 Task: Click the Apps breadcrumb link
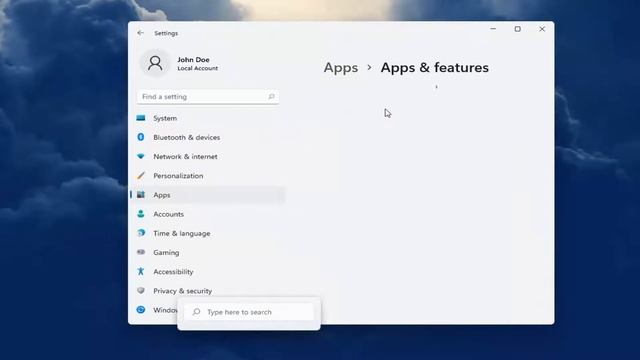pos(341,68)
